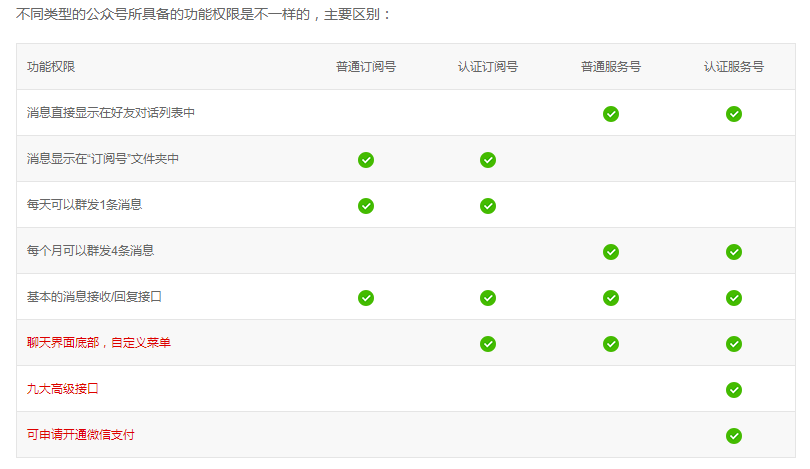Click 认证订阅号 checkmark in 自定义菜单 row
Viewport: 810px width, 469px height.
pyautogui.click(x=488, y=344)
